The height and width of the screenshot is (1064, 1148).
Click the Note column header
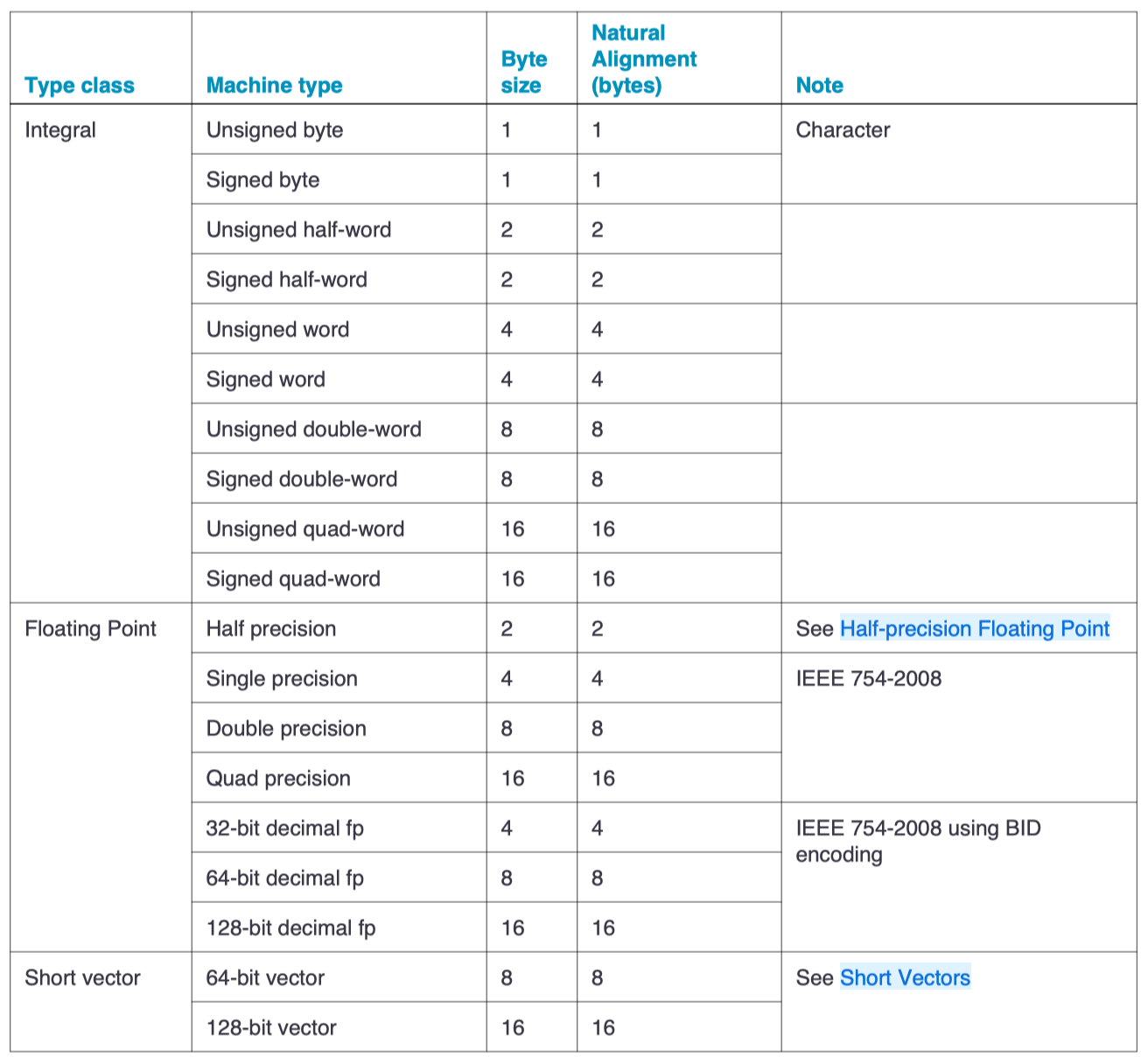(819, 85)
